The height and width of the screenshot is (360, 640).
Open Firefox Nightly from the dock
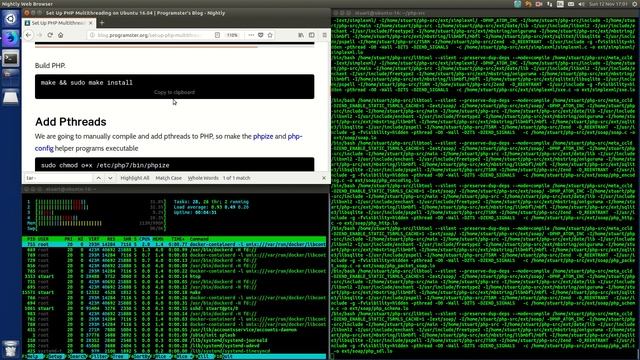coord(11,38)
